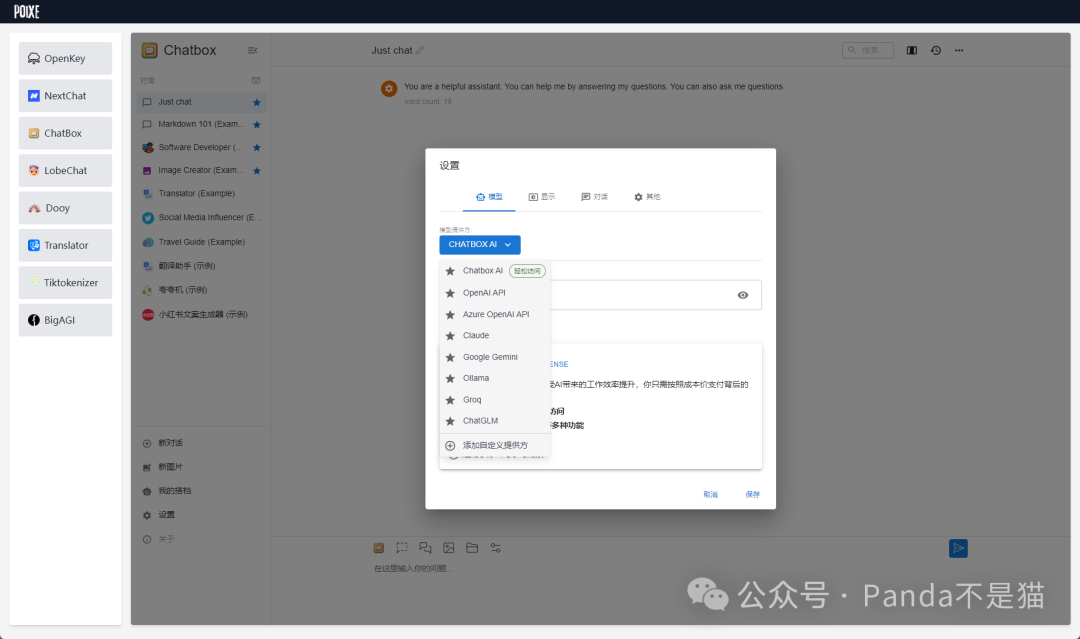Open chat history clock icon
1080x639 pixels.
[x=935, y=50]
